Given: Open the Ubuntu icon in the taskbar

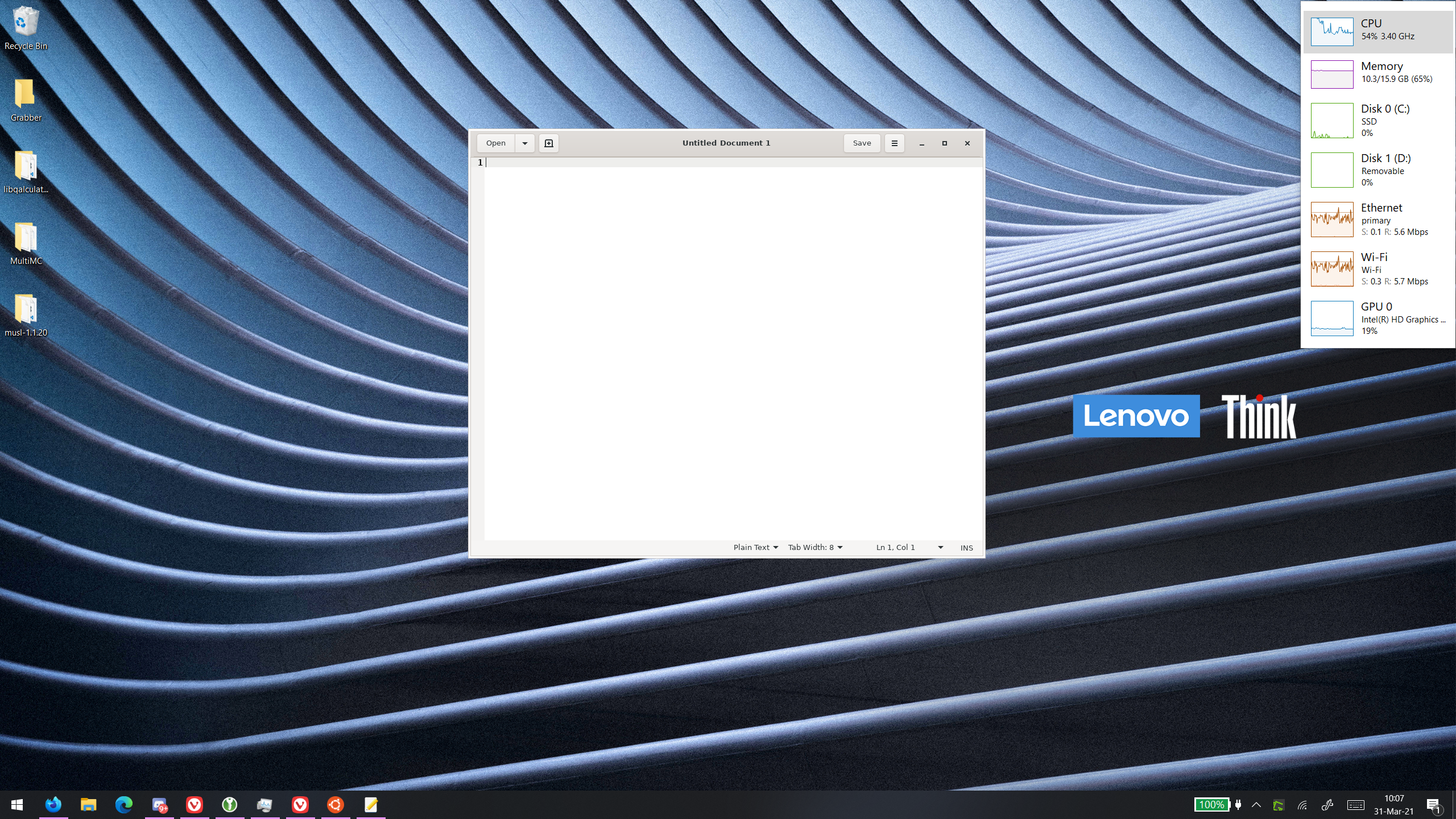Looking at the screenshot, I should (336, 805).
